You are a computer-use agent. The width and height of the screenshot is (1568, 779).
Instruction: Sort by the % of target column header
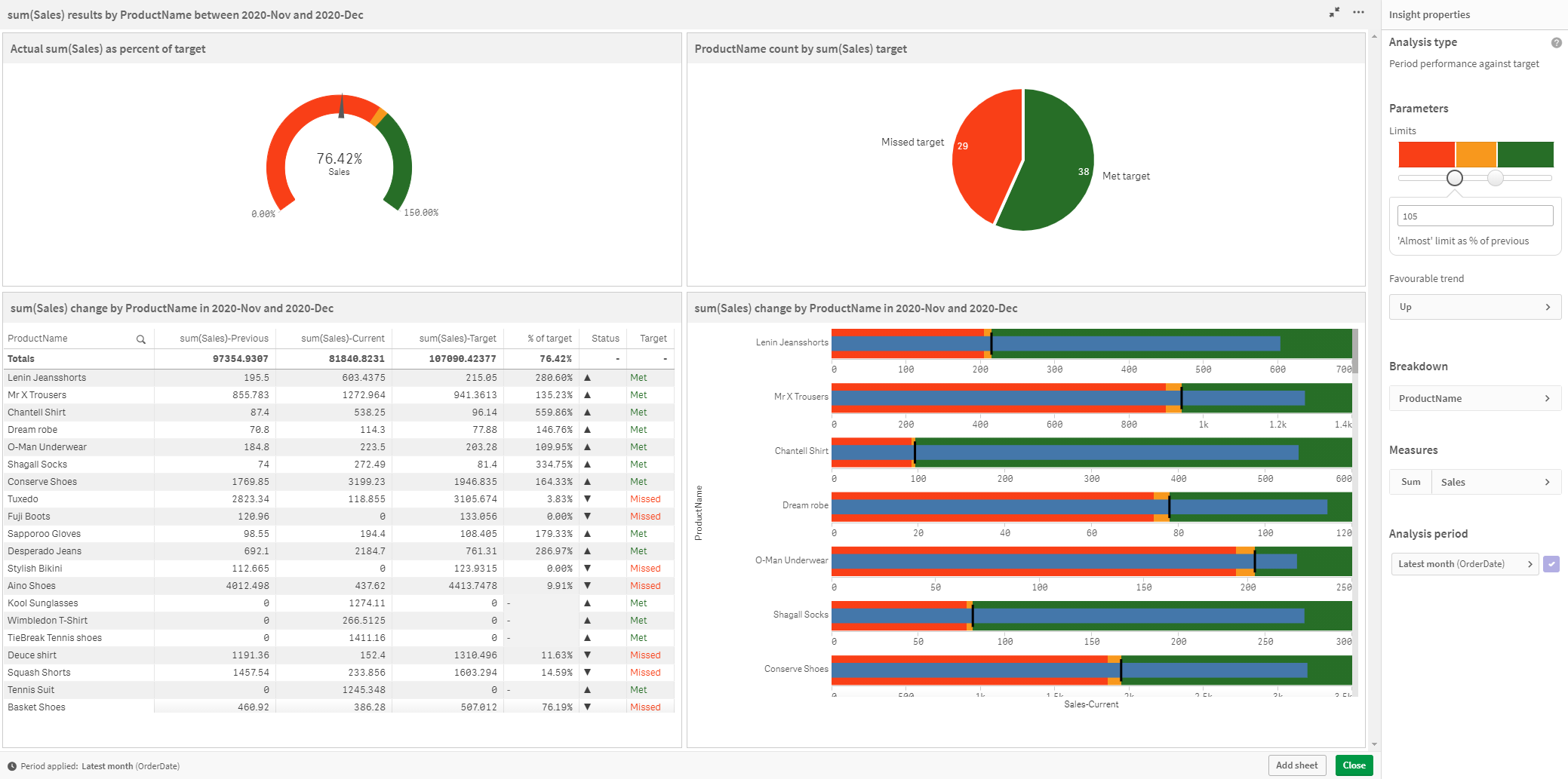click(x=549, y=339)
